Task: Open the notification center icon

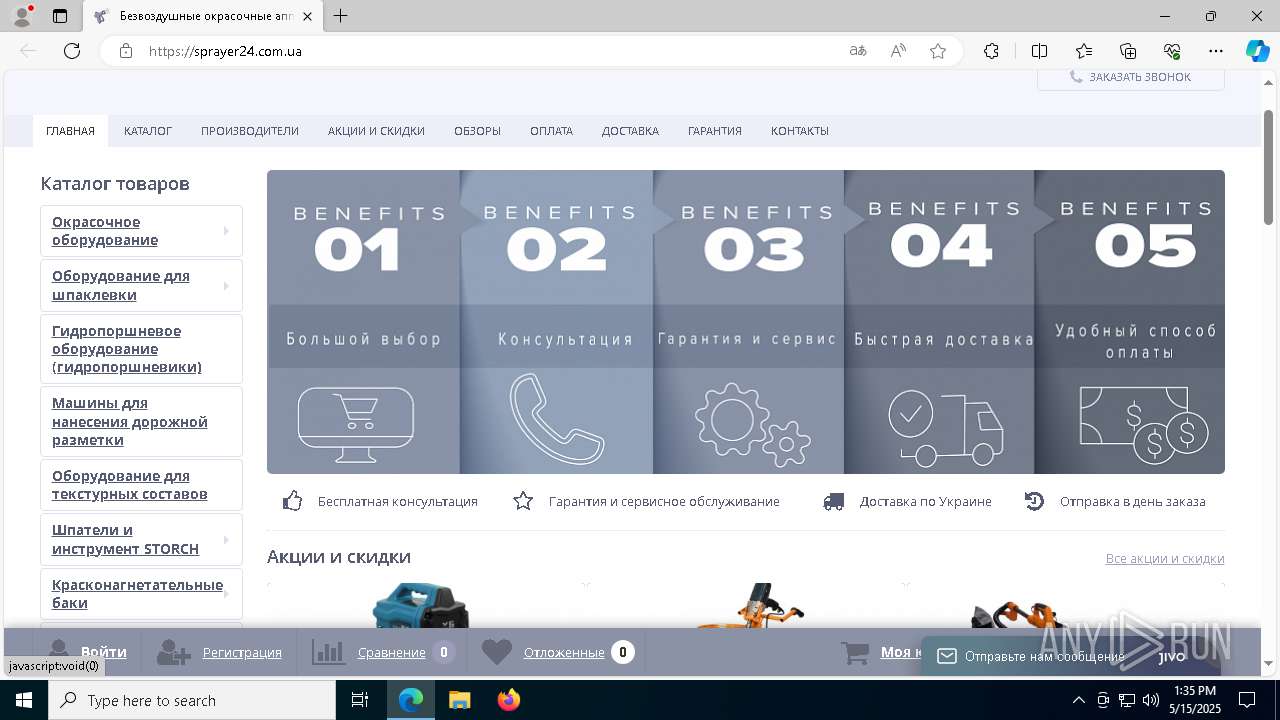Action: 1247,700
